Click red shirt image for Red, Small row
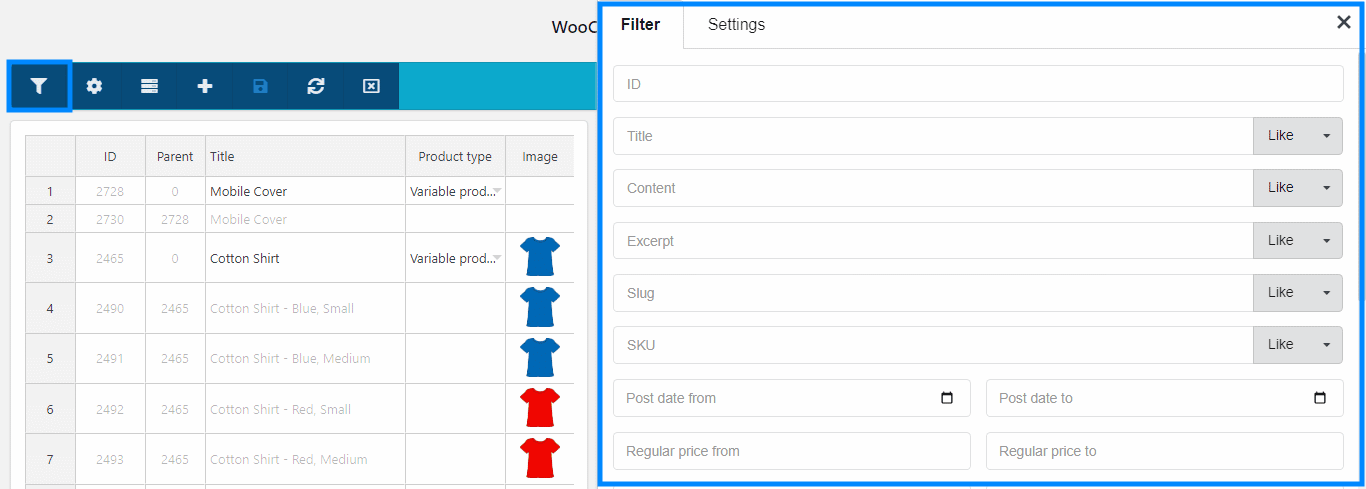The height and width of the screenshot is (489, 1366). pos(540,408)
